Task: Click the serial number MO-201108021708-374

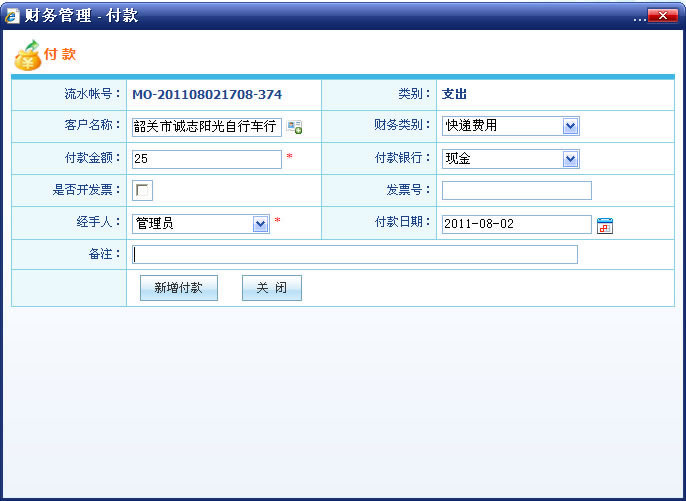Action: click(x=207, y=95)
